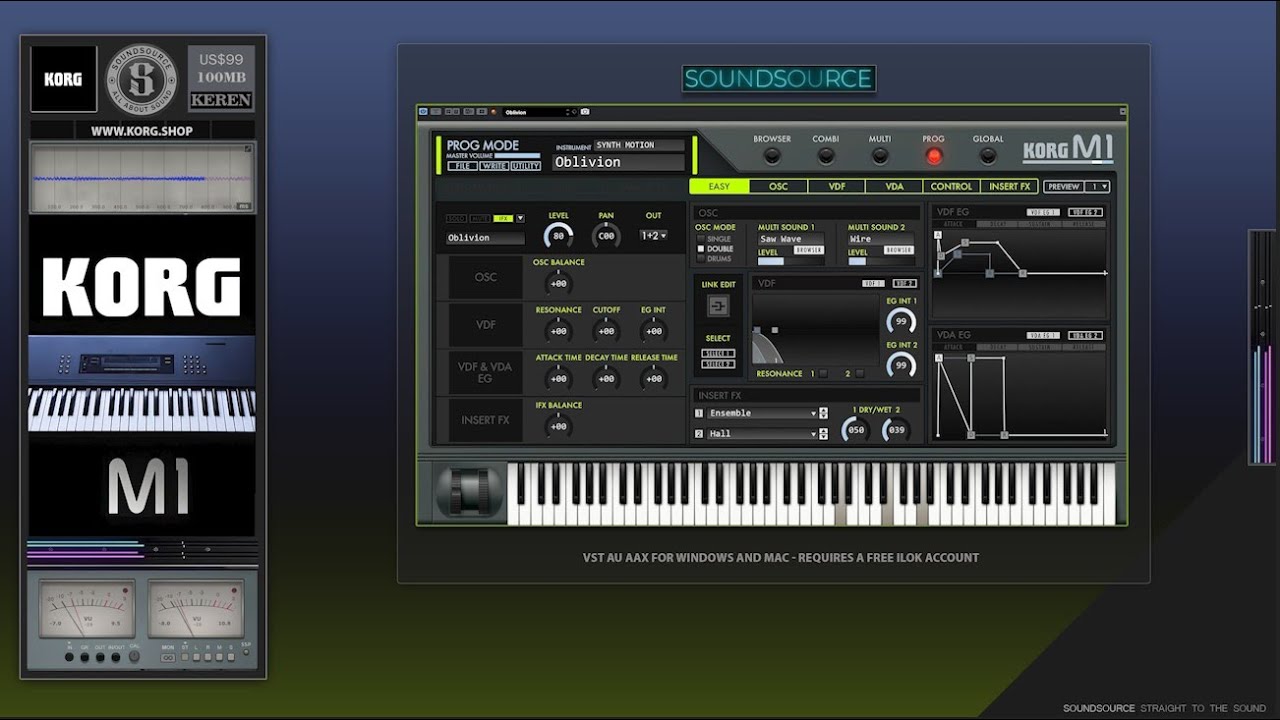Expand the small arrow next to IFX
The height and width of the screenshot is (720, 1280).
(x=520, y=218)
